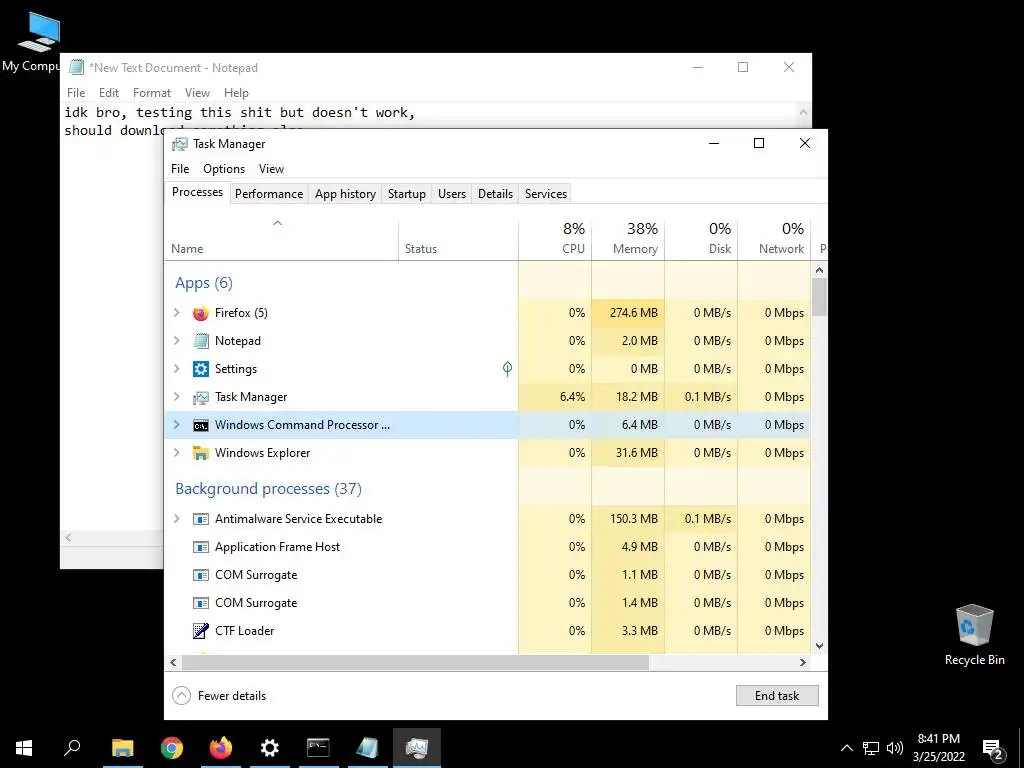Screen dimensions: 1024x768
Task: Switch to Notepad via the taskbar icon
Action: (x=367, y=748)
